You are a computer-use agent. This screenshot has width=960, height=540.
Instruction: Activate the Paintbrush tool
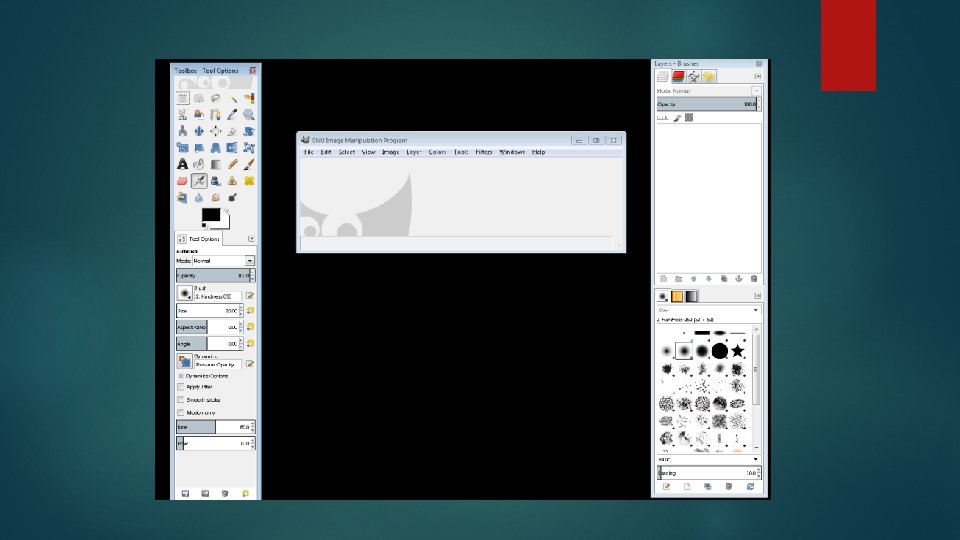click(x=249, y=164)
